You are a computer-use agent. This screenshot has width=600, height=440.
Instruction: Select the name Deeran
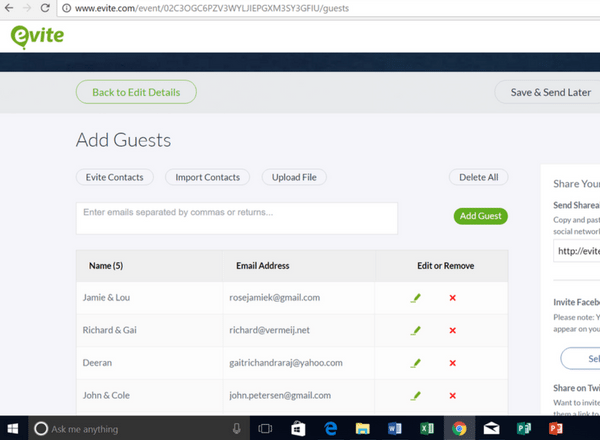pyautogui.click(x=97, y=363)
